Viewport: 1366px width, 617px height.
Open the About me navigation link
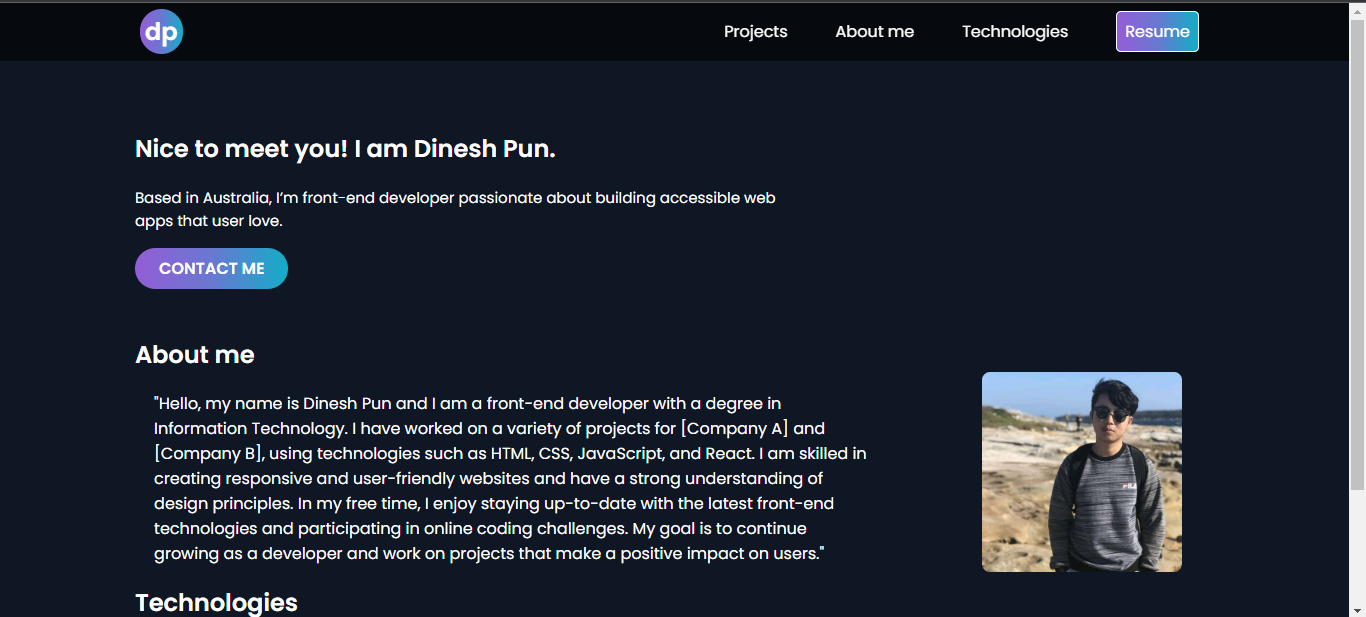pyautogui.click(x=874, y=31)
